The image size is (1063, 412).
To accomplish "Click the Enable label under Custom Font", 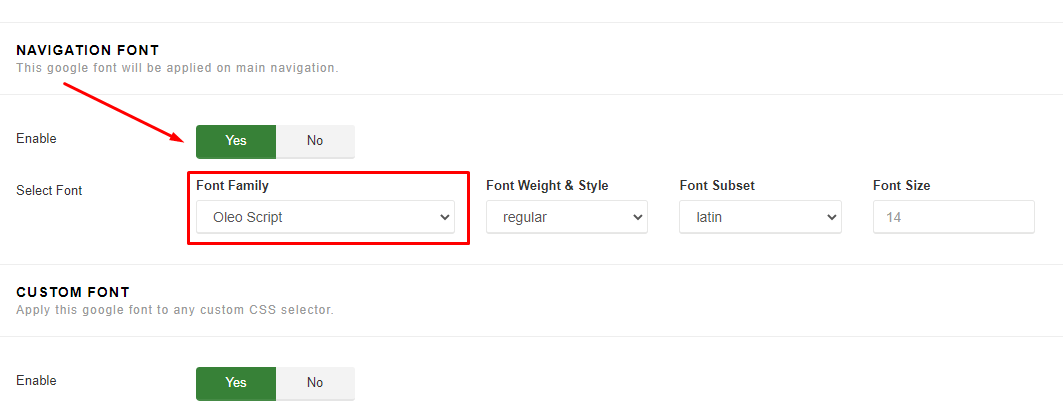I will tap(36, 381).
